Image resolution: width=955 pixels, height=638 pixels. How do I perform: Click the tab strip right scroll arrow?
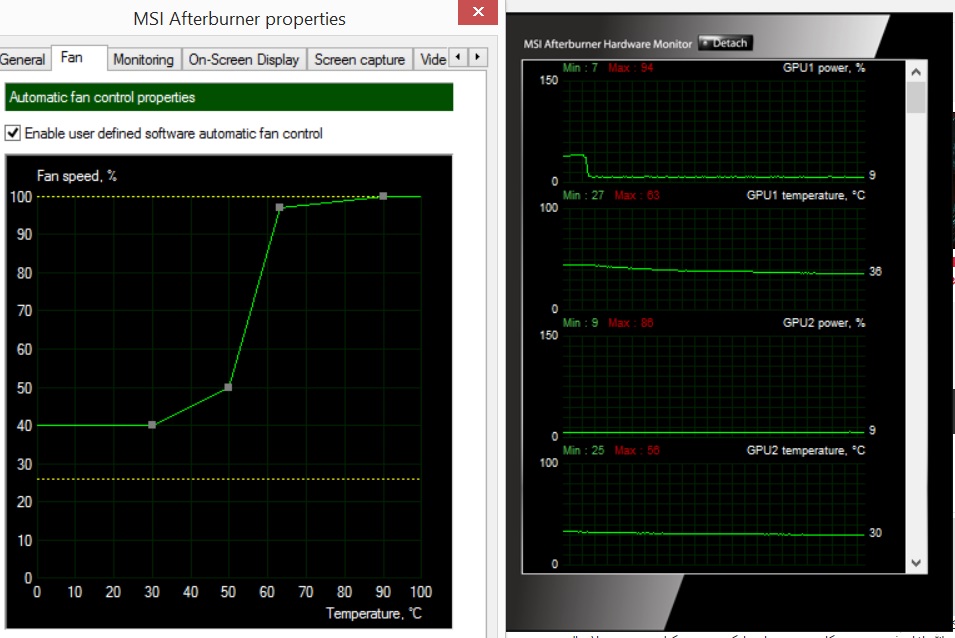click(478, 57)
